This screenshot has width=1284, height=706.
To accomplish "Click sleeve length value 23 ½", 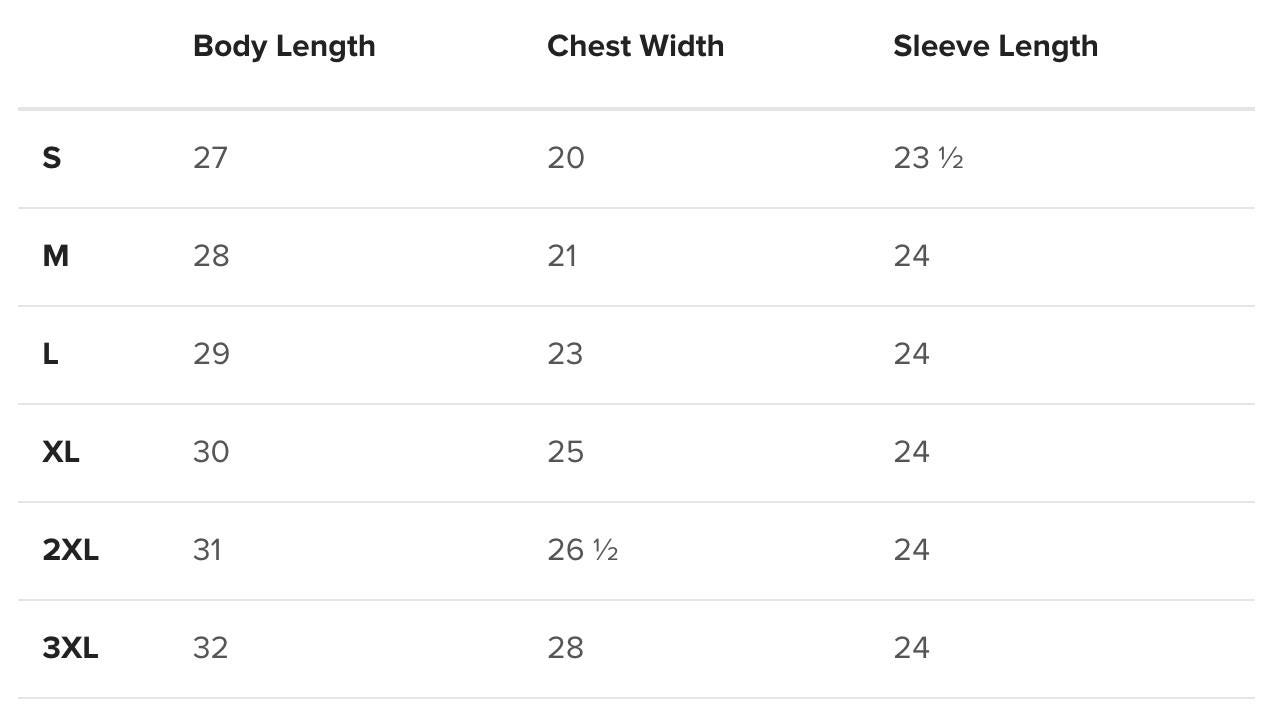I will (x=928, y=158).
